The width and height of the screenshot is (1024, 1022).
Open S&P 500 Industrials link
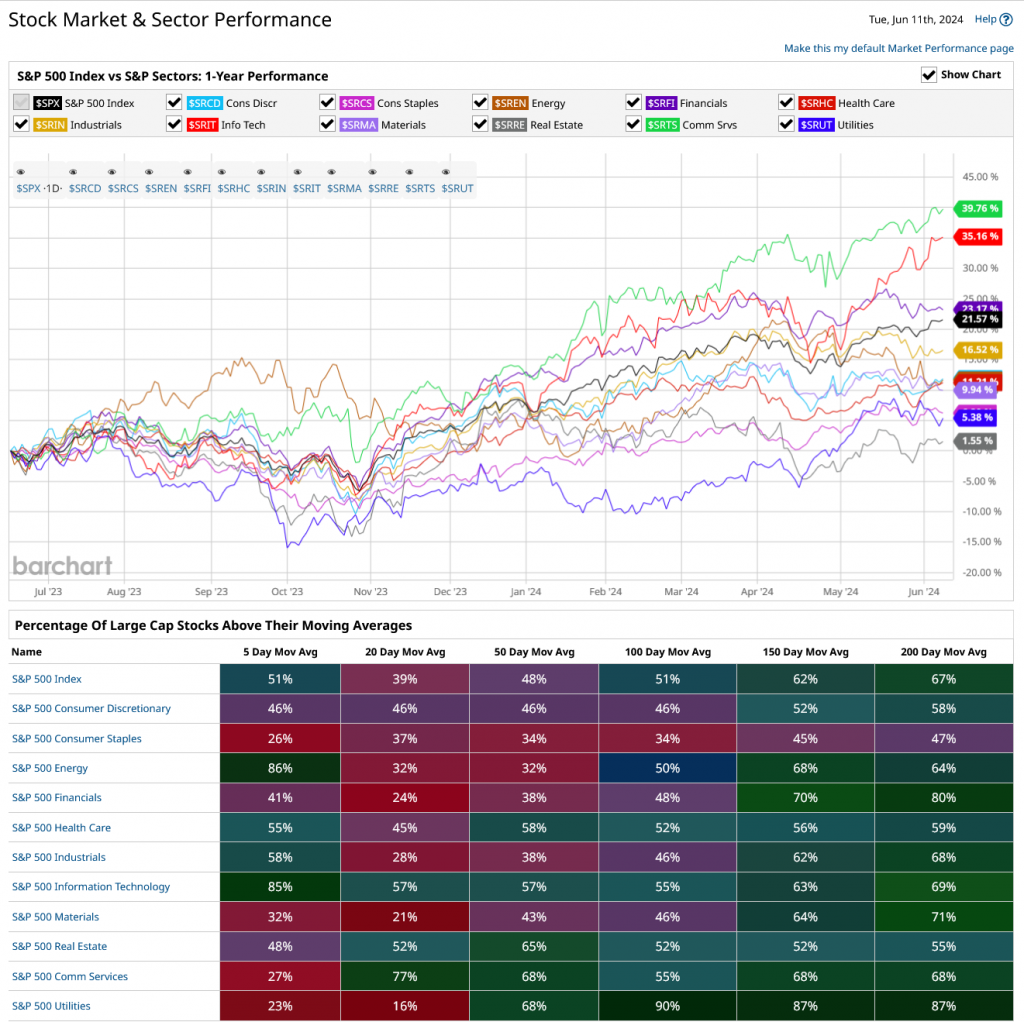(x=59, y=857)
